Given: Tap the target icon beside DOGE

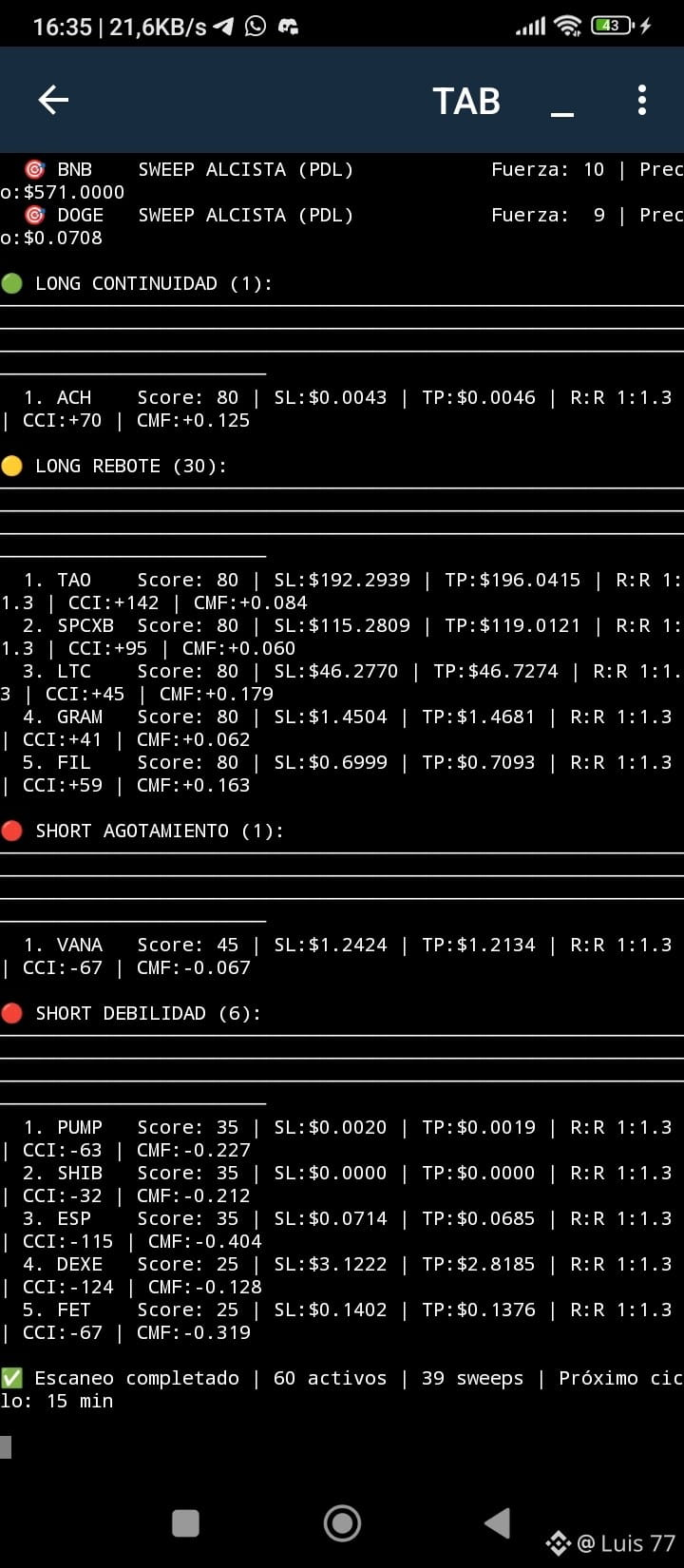Looking at the screenshot, I should pyautogui.click(x=35, y=215).
